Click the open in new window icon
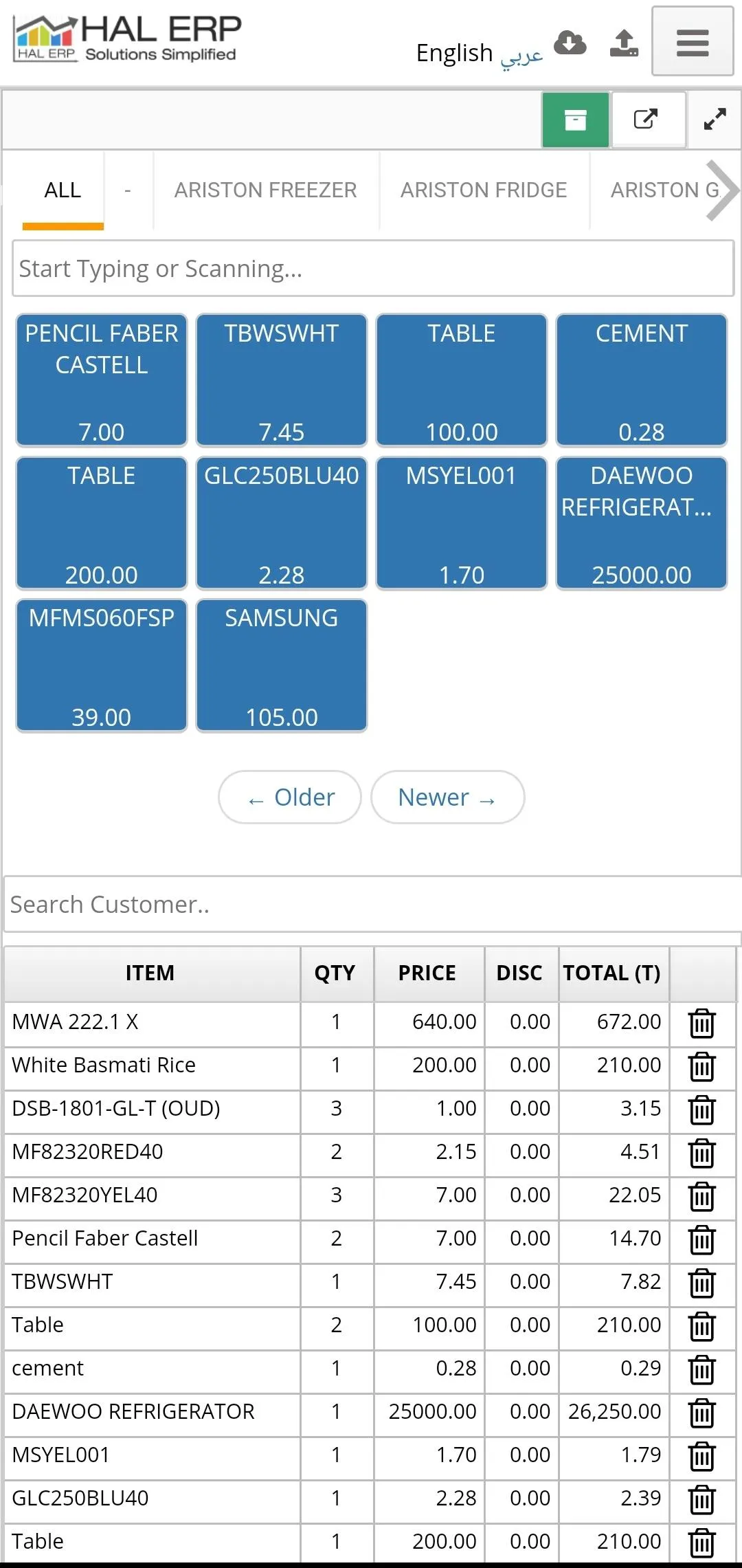 [x=645, y=120]
